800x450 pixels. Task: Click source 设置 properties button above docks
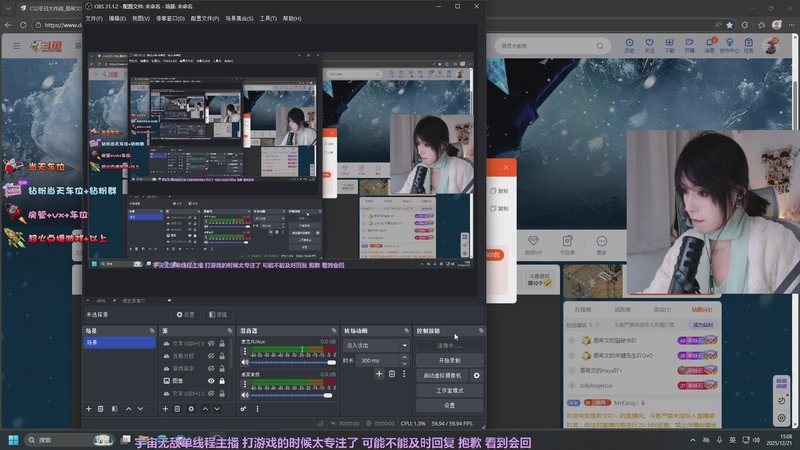[x=186, y=315]
